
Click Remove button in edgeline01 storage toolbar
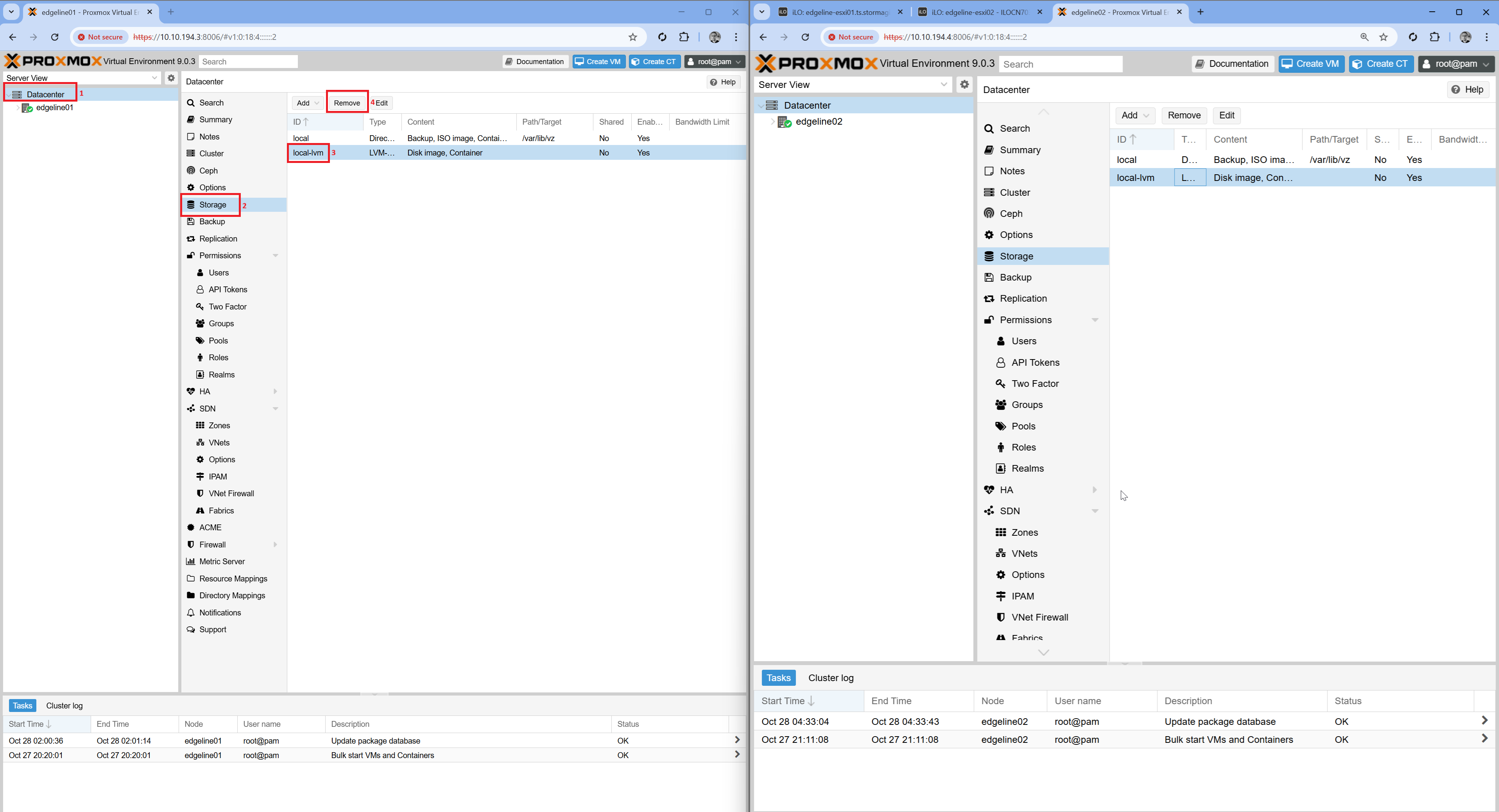[347, 103]
